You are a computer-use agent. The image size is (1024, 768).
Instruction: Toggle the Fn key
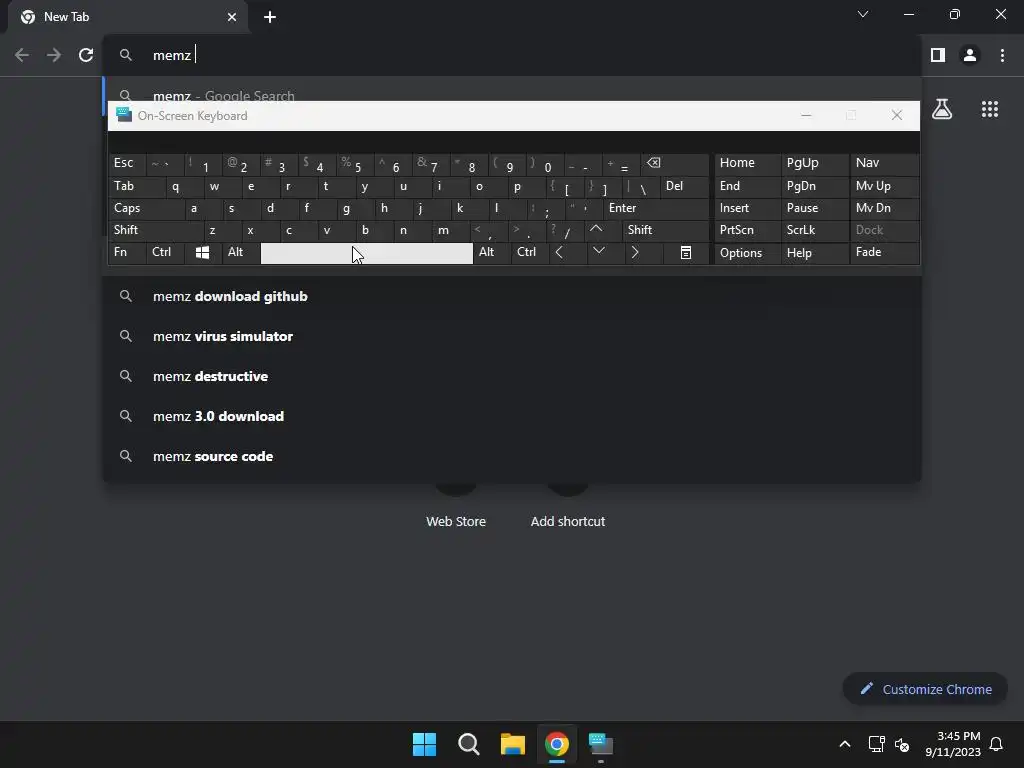pyautogui.click(x=127, y=252)
